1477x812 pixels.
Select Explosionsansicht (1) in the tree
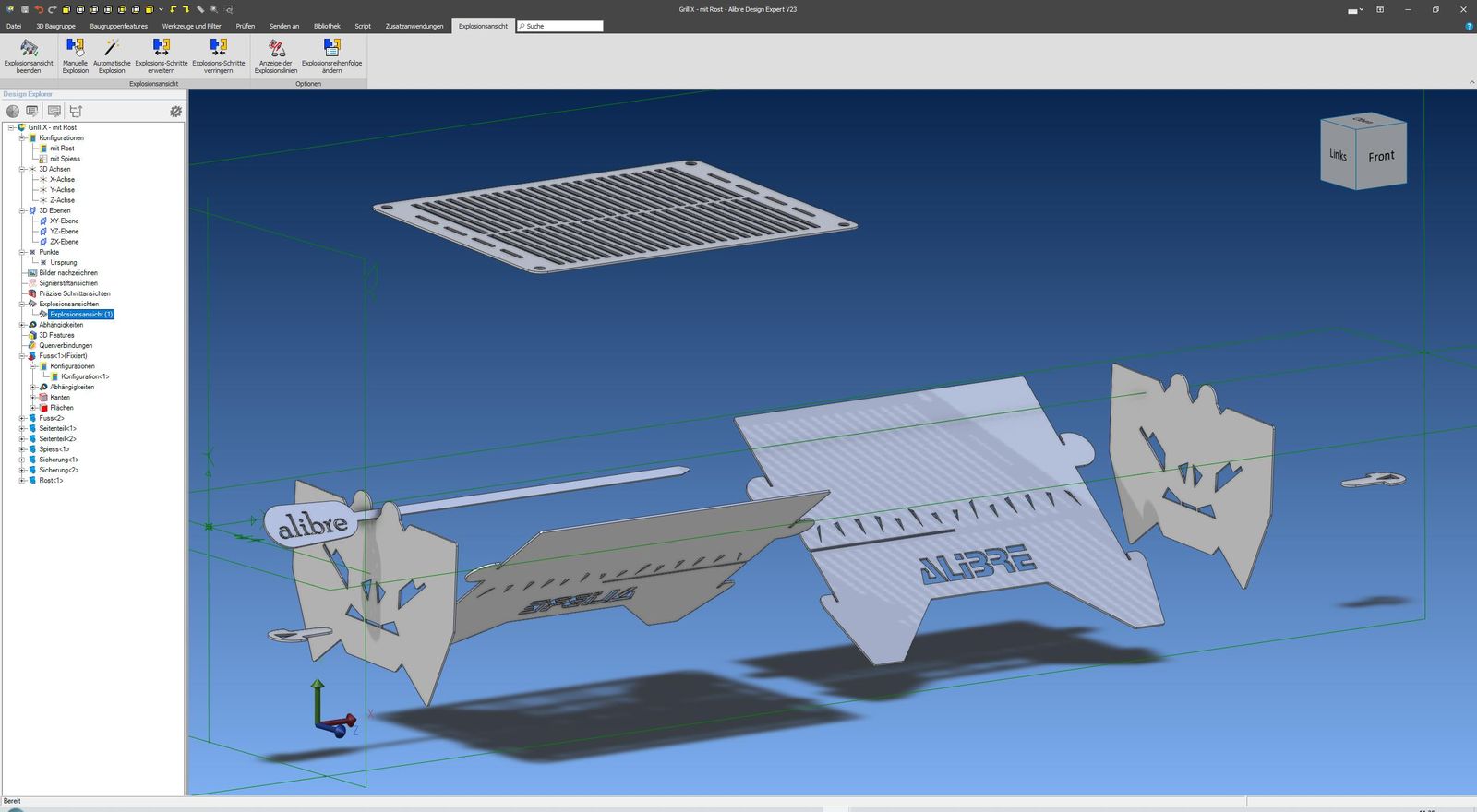pos(81,315)
